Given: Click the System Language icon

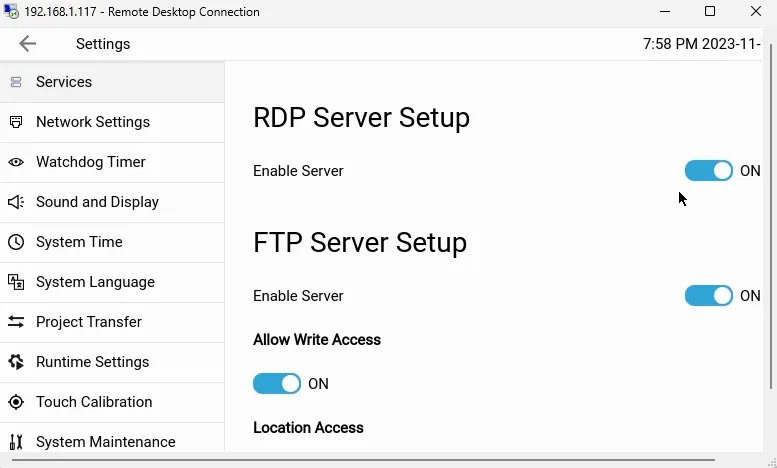Looking at the screenshot, I should tap(16, 282).
